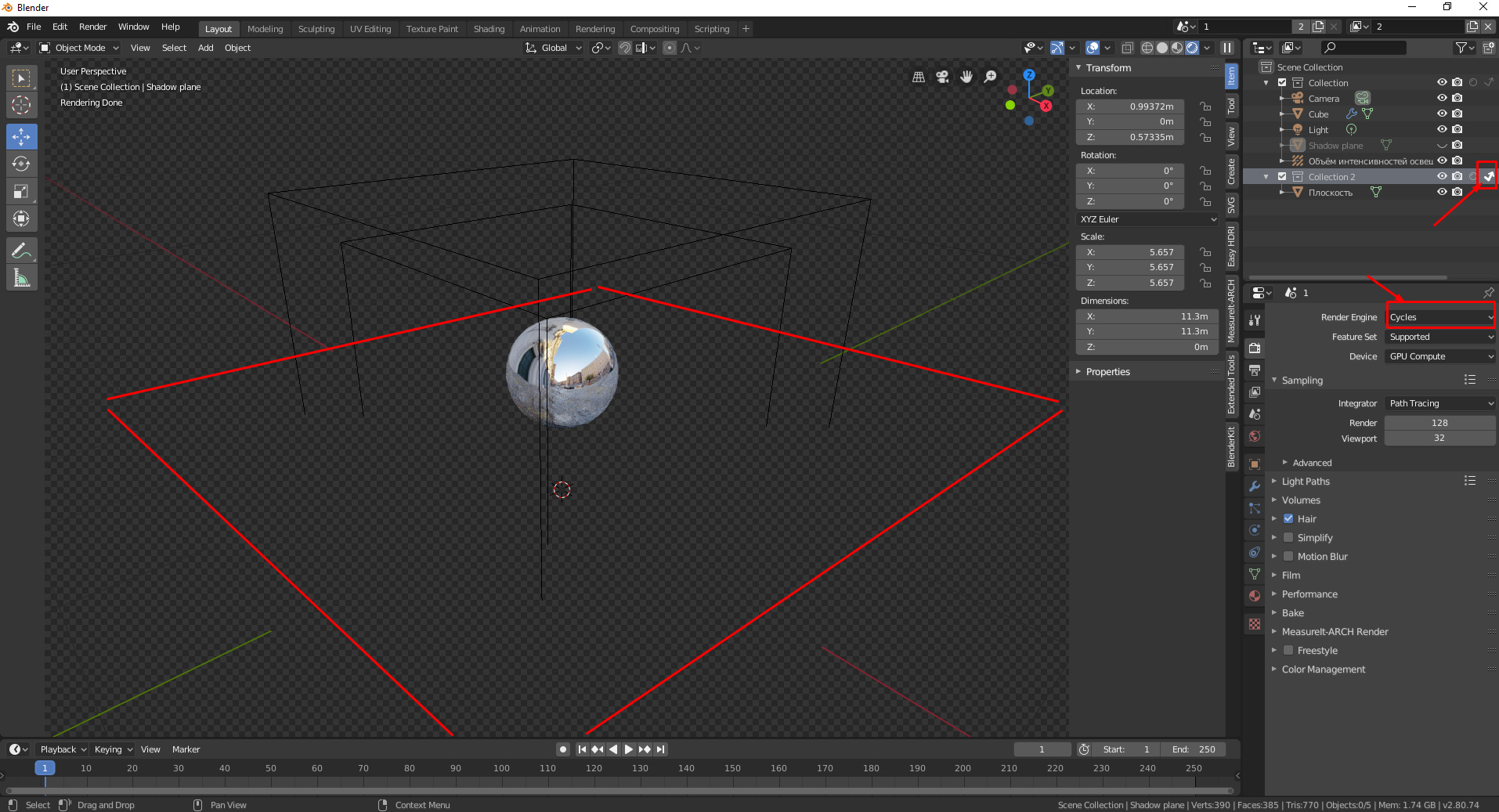
Task: Switch to the UV Editing workspace tab
Action: [x=370, y=29]
